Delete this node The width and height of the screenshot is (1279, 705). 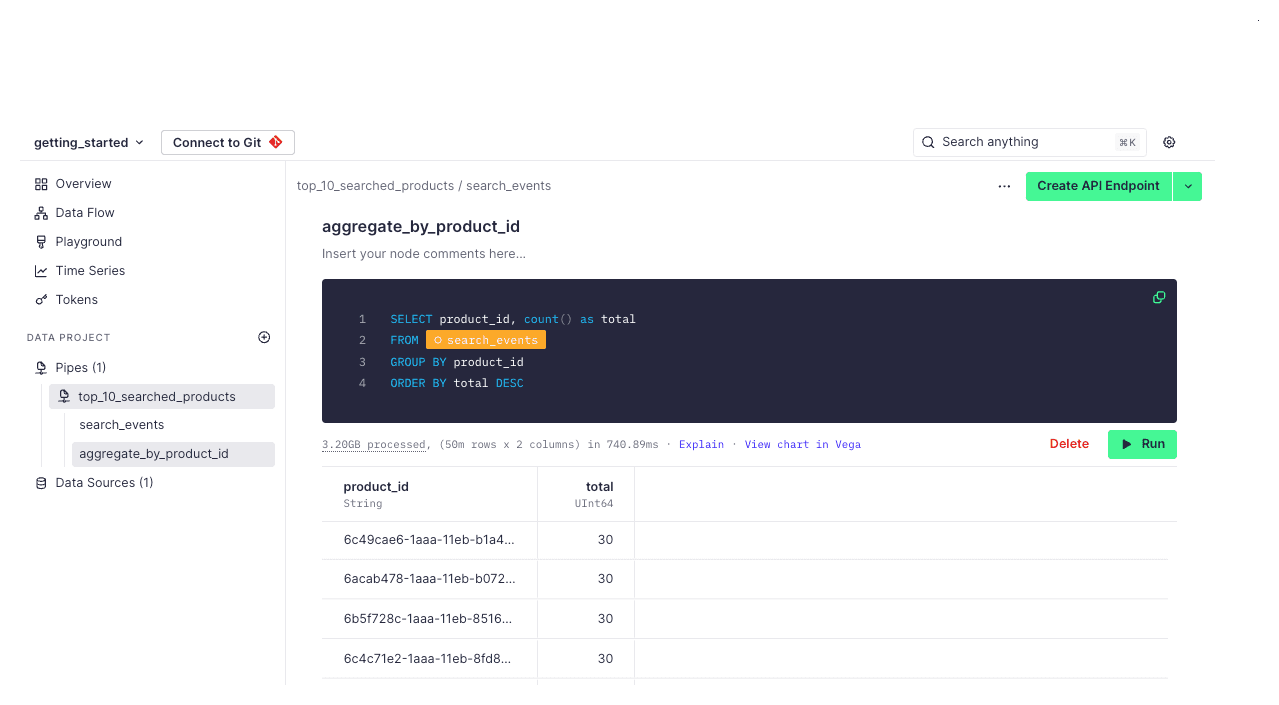click(x=1069, y=444)
